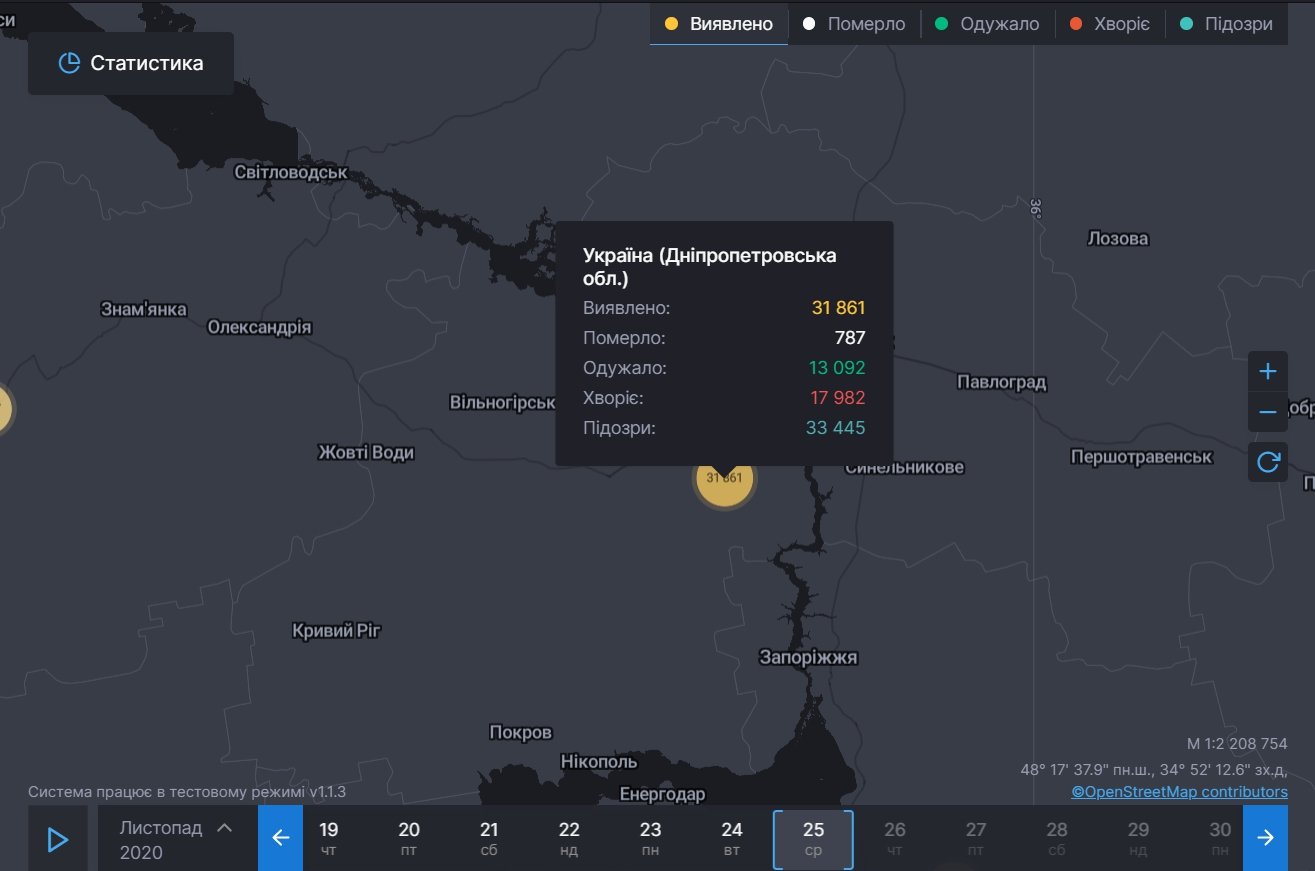Open the Статистика panel

coord(131,63)
